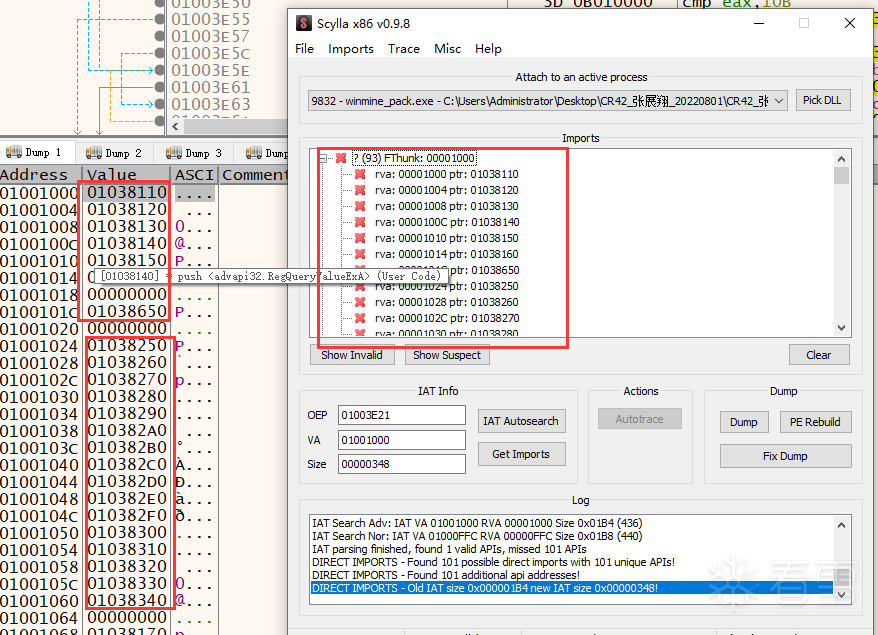
Task: Click invalid icon for rva 00001000 entry
Action: tap(360, 174)
